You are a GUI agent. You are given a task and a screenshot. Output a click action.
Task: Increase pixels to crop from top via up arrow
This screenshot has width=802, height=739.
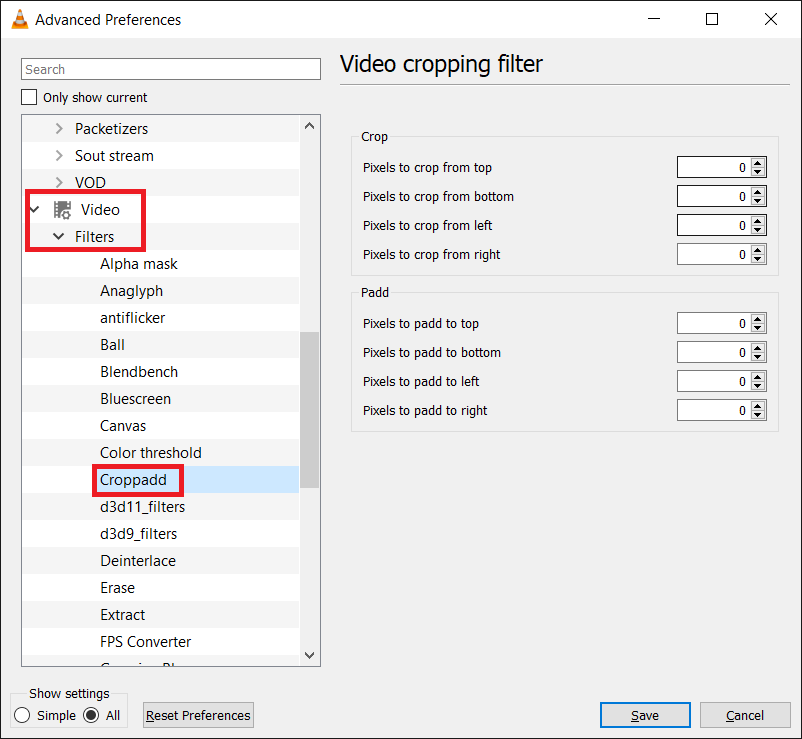(x=759, y=163)
